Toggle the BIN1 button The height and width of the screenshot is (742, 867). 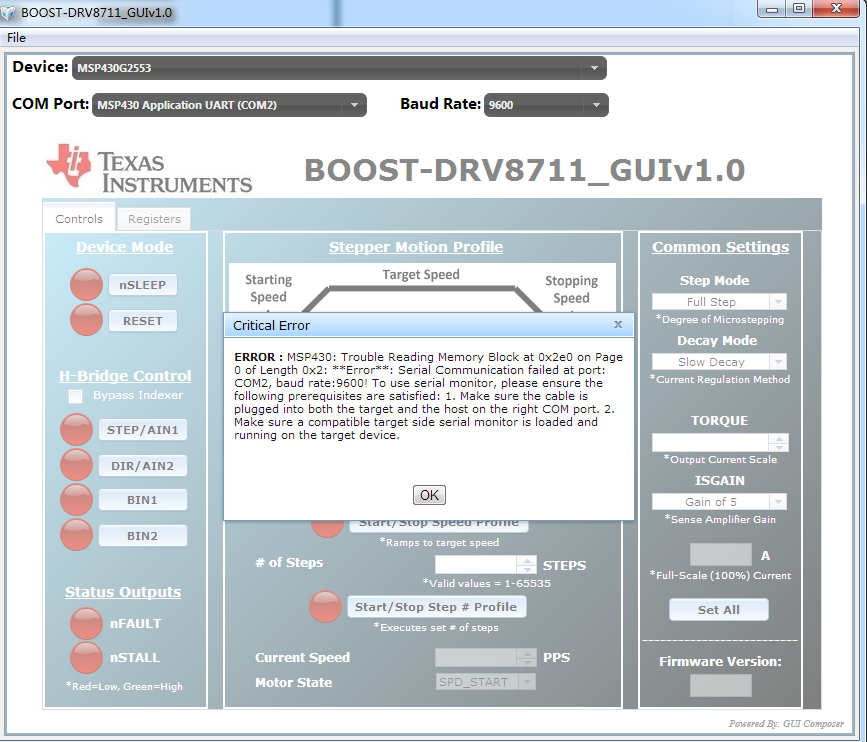click(x=143, y=500)
